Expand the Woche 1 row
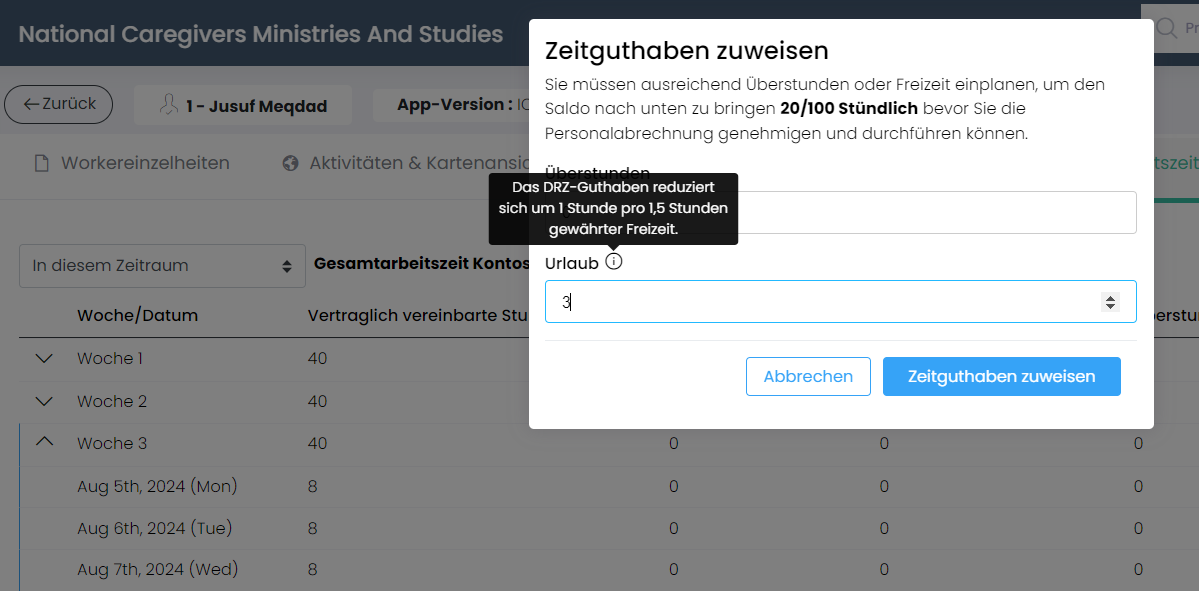The height and width of the screenshot is (591, 1199). (44, 358)
